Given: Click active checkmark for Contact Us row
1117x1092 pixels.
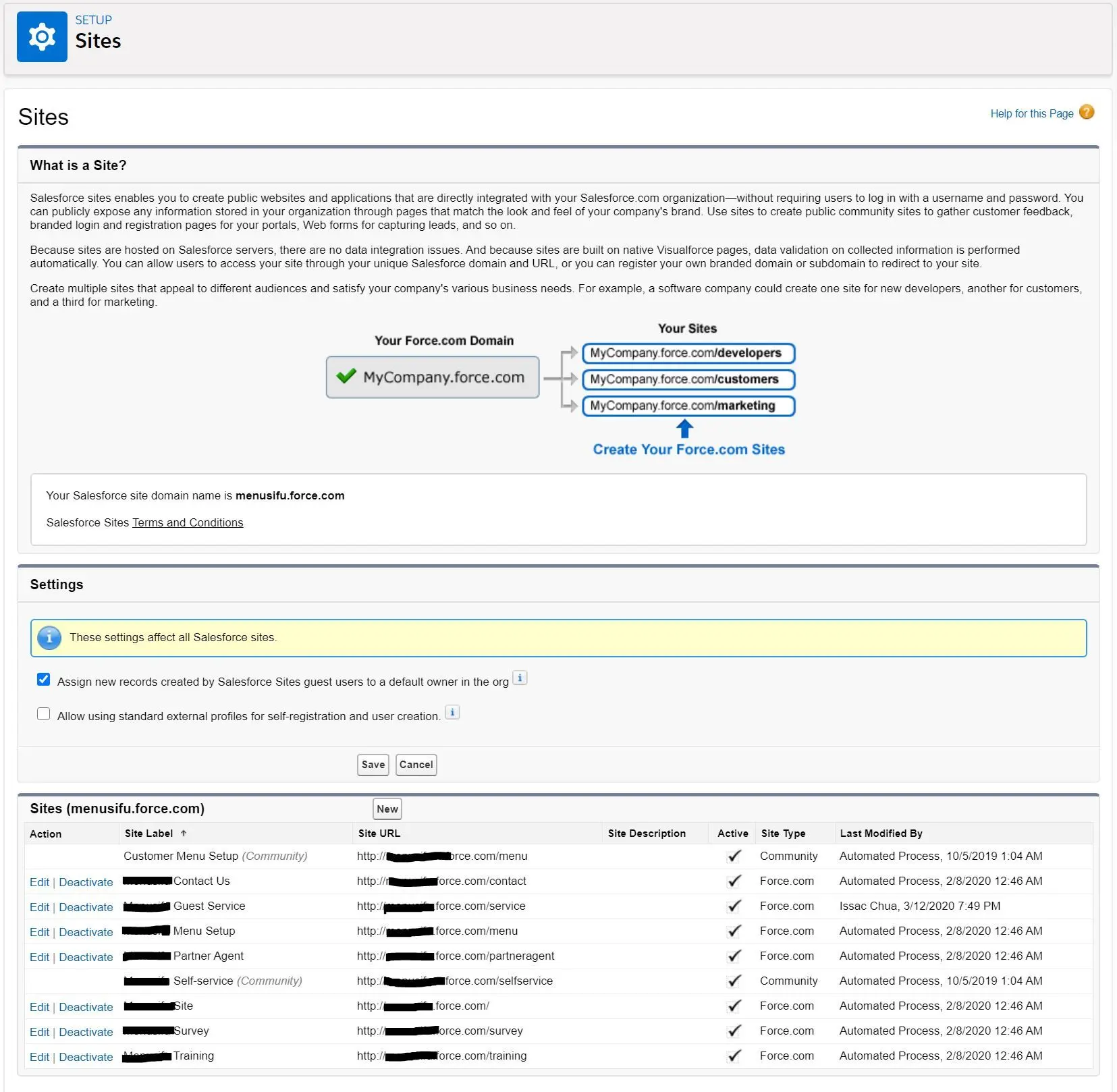Looking at the screenshot, I should click(734, 881).
